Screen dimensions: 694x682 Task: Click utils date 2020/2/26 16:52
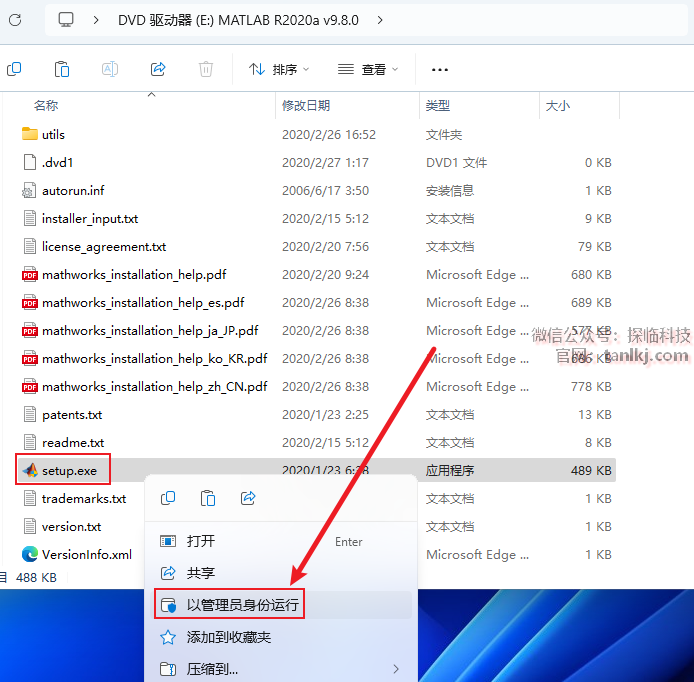tap(329, 134)
